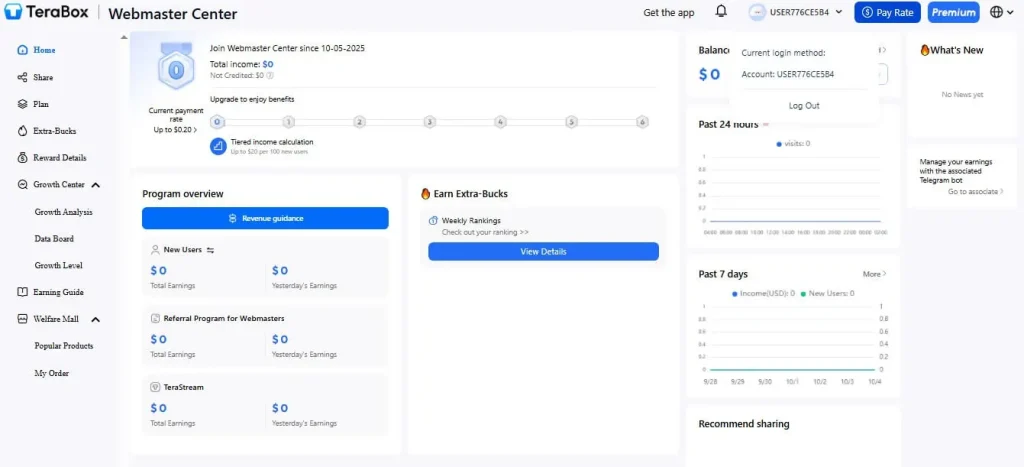Click the help icon beside Not Credited
The width and height of the screenshot is (1024, 467).
pos(270,75)
